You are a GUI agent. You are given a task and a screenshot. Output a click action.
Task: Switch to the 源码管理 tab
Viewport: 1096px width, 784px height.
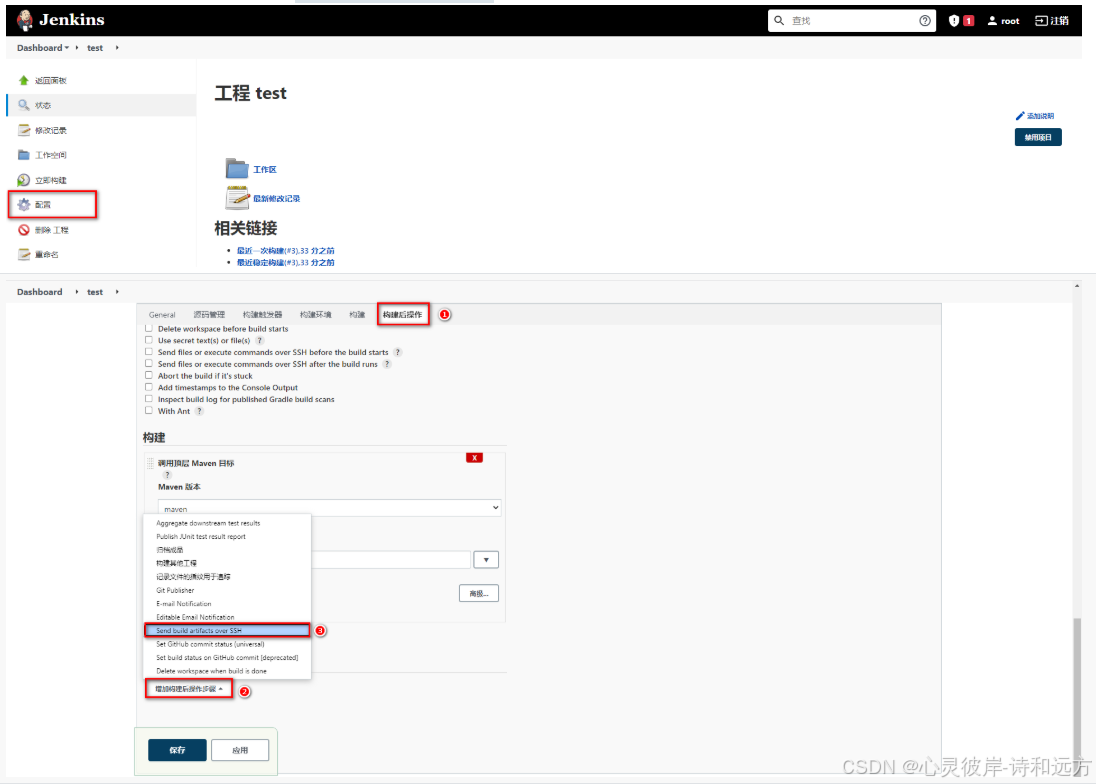tap(210, 315)
